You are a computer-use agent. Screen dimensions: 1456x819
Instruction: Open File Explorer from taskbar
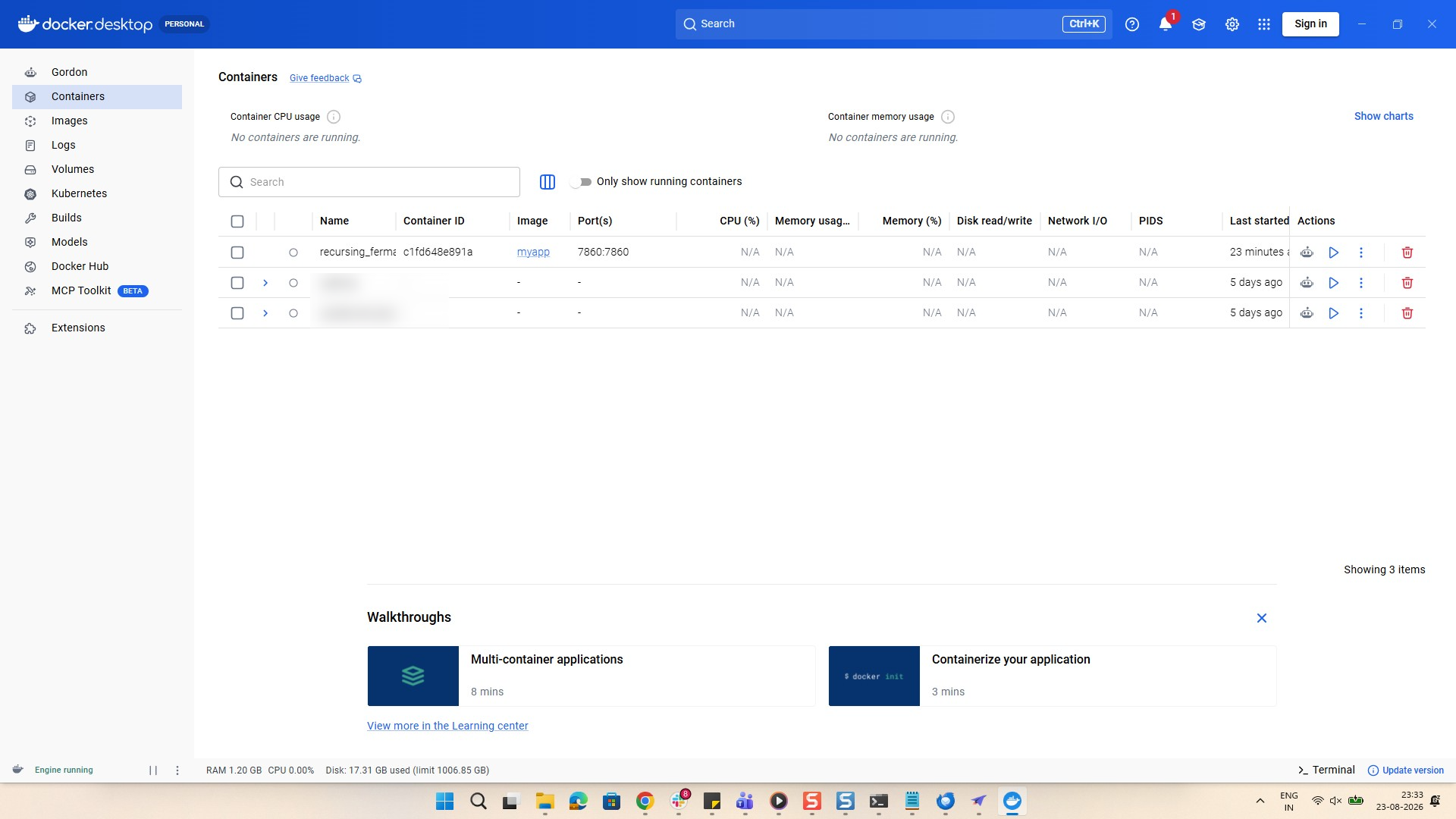(x=545, y=801)
